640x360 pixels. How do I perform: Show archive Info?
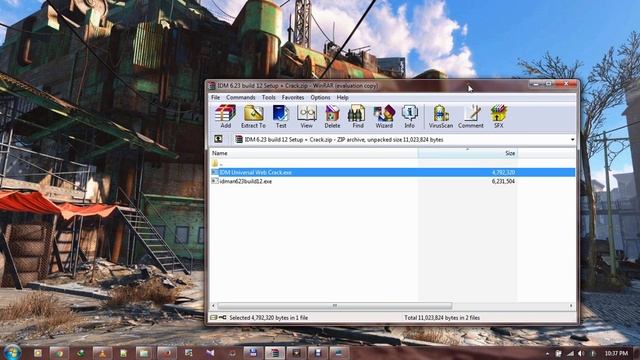409,116
